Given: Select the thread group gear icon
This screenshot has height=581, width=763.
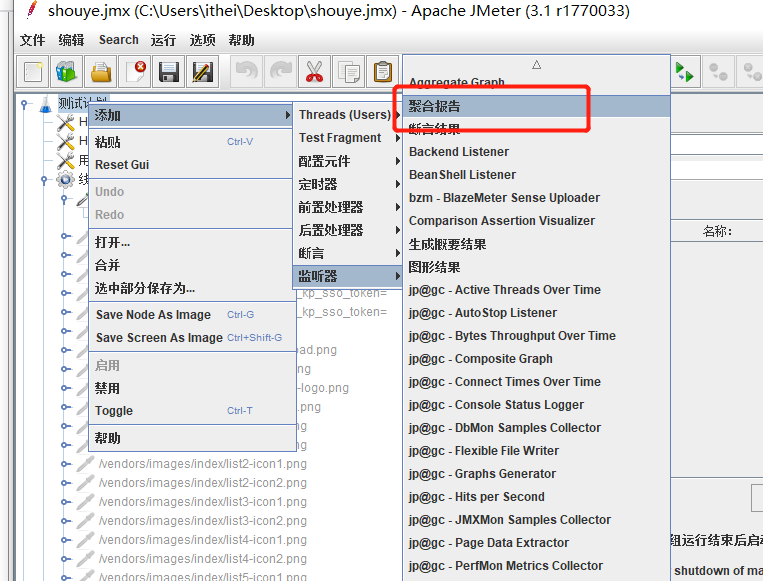Looking at the screenshot, I should click(x=65, y=180).
